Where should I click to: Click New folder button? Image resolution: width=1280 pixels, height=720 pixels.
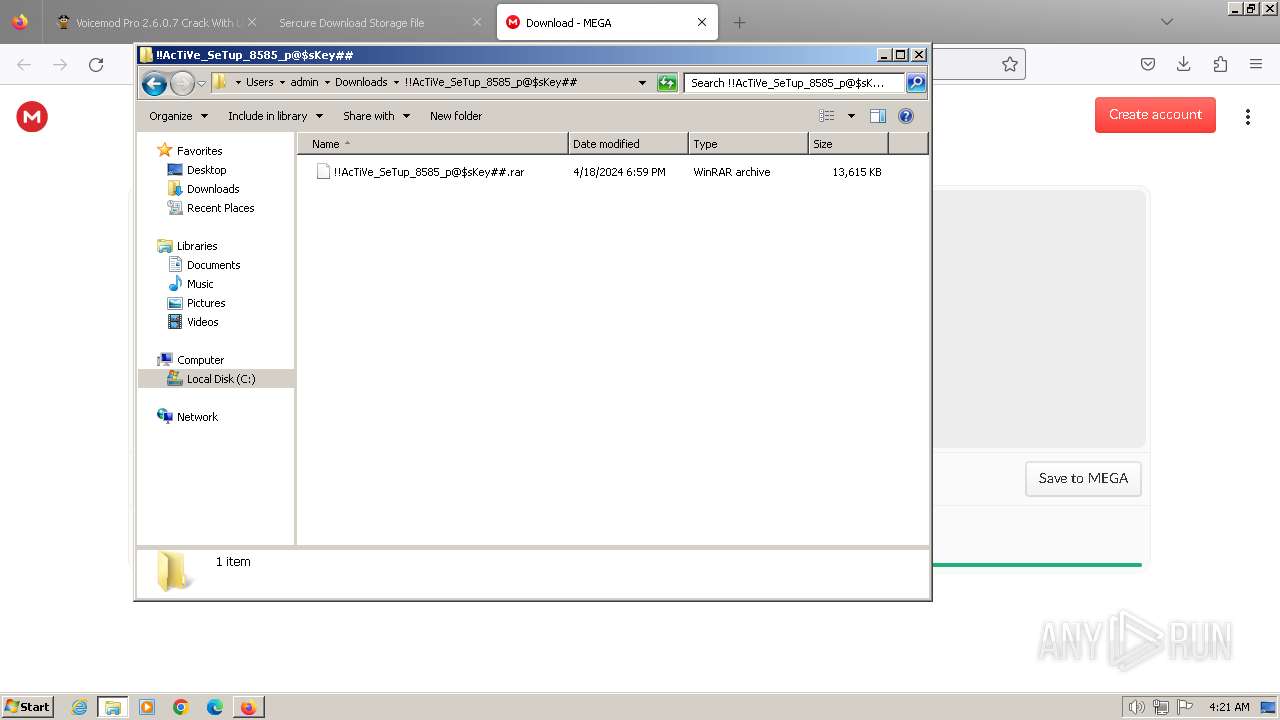[x=456, y=116]
